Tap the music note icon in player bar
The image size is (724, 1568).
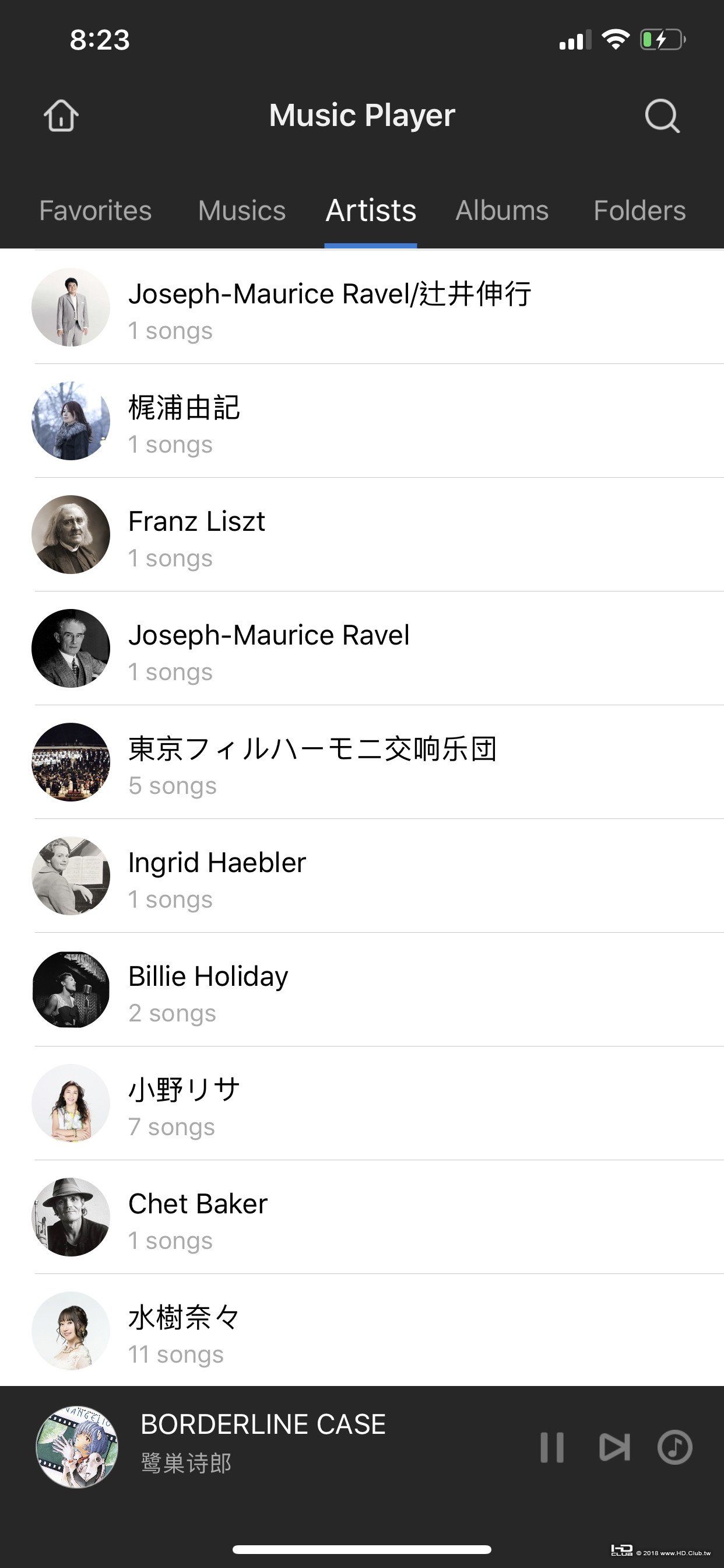674,1447
